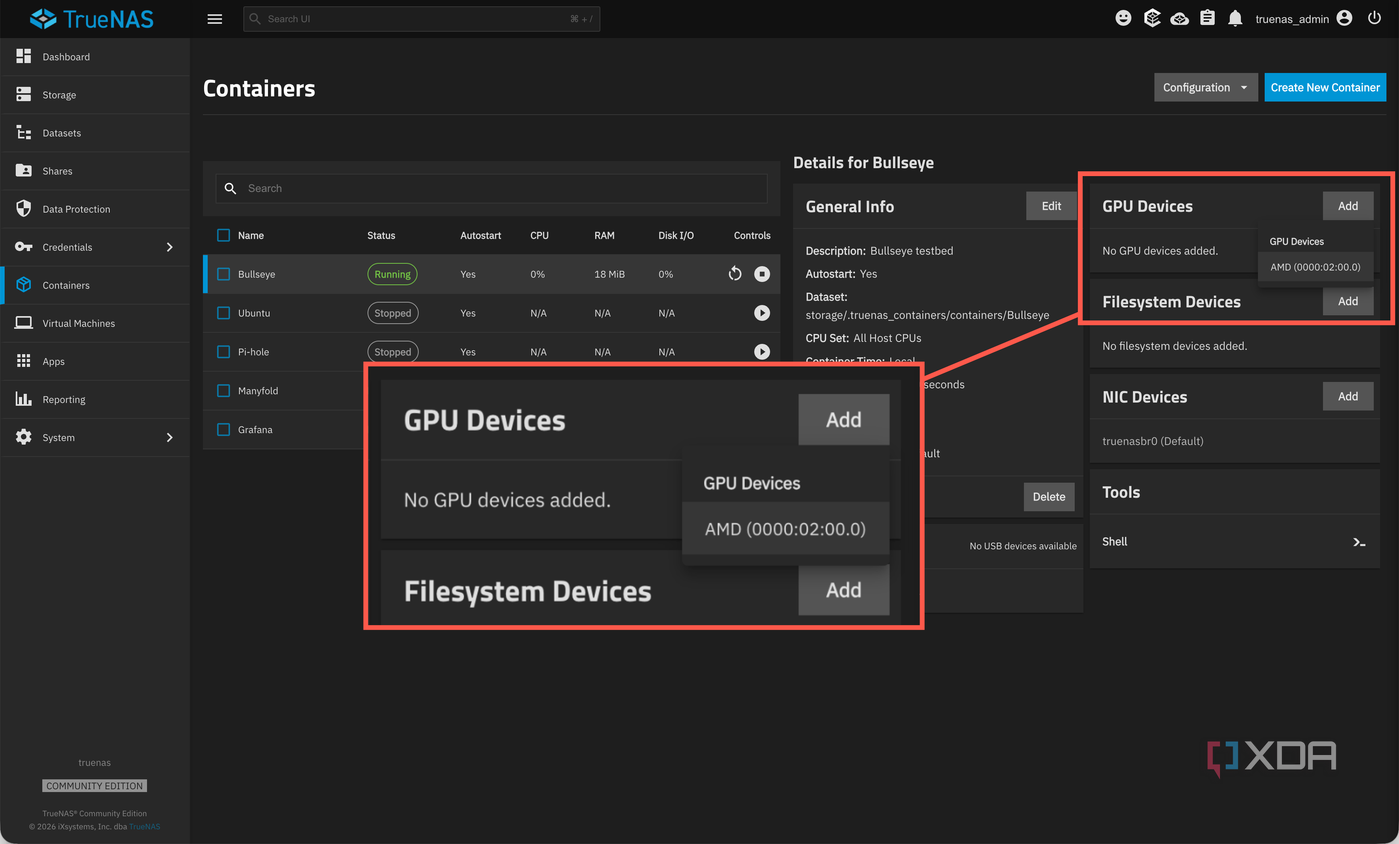
Task: Tick the Pi-hole container checkbox
Action: click(224, 352)
